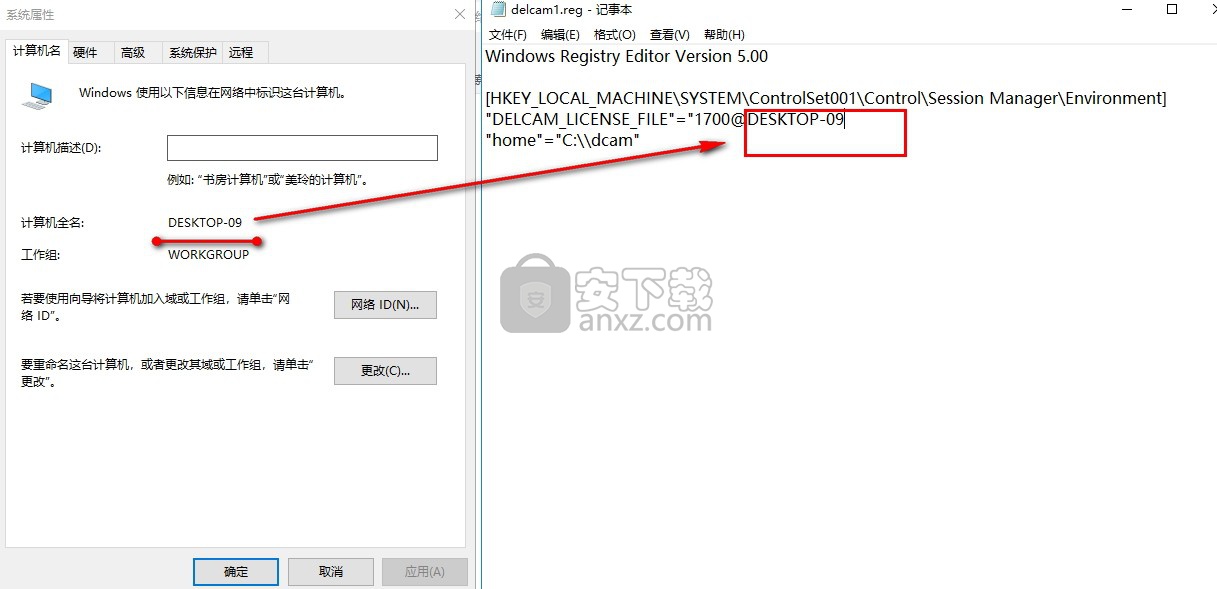Open the 系统保护 tab
The height and width of the screenshot is (589, 1217).
click(192, 52)
